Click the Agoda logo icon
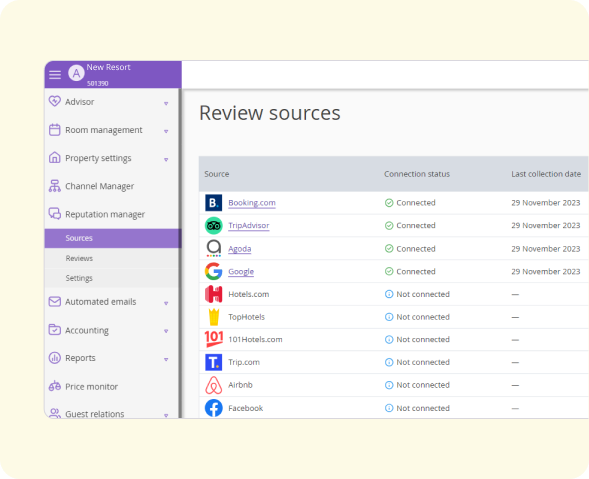This screenshot has height=479, width=589. tap(213, 248)
